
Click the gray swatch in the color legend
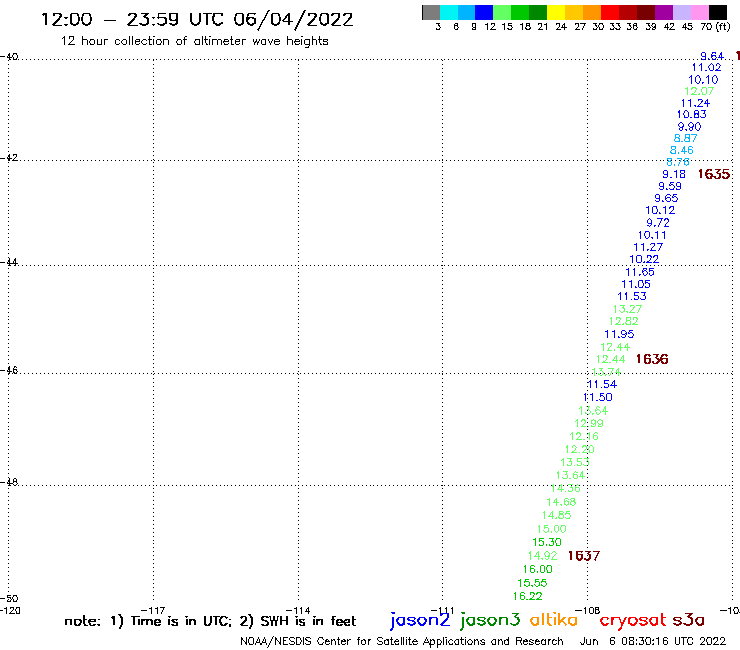point(431,12)
